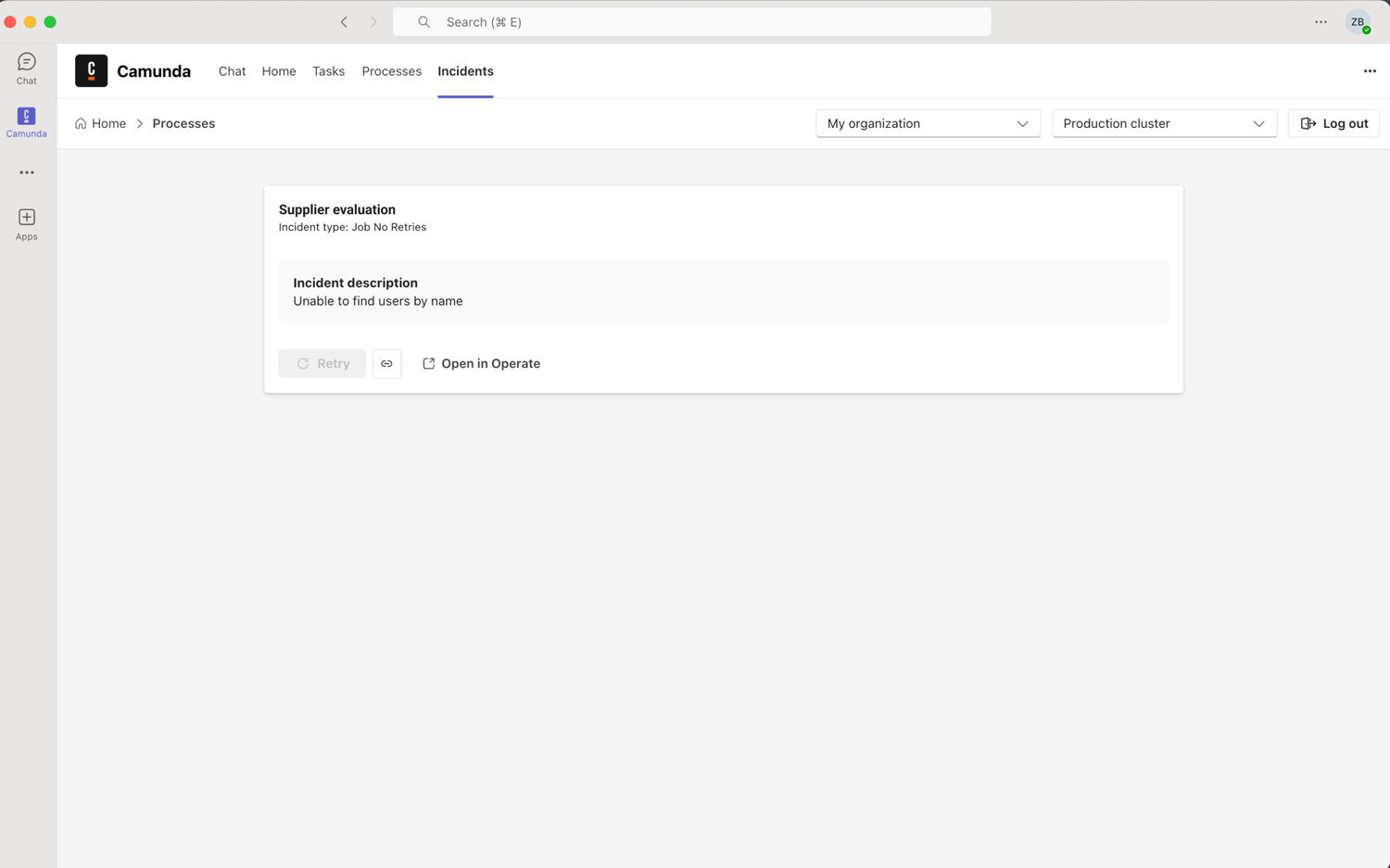
Task: Select the Camunda app sidebar icon
Action: coord(26,121)
